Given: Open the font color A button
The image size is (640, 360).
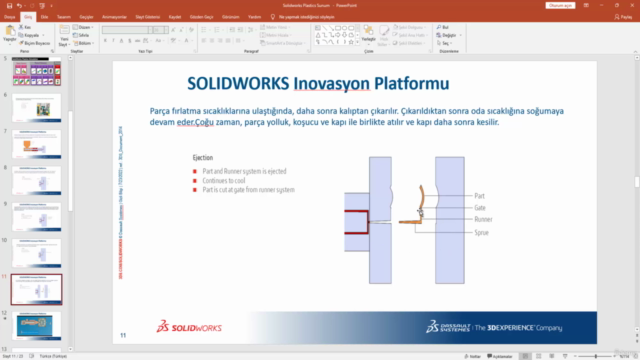Looking at the screenshot, I should pos(187,40).
